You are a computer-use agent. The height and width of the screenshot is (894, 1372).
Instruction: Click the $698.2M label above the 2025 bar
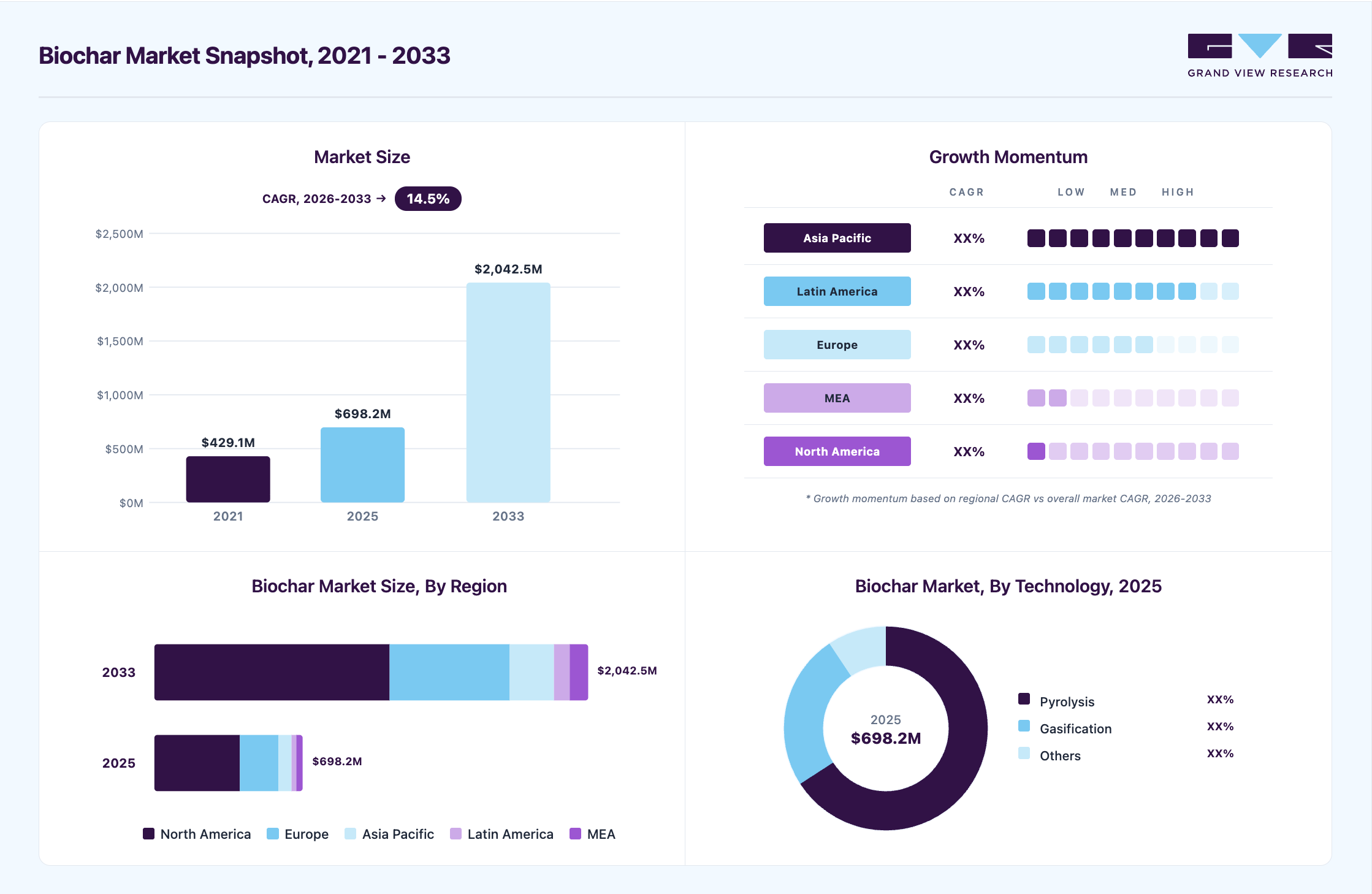(x=362, y=414)
